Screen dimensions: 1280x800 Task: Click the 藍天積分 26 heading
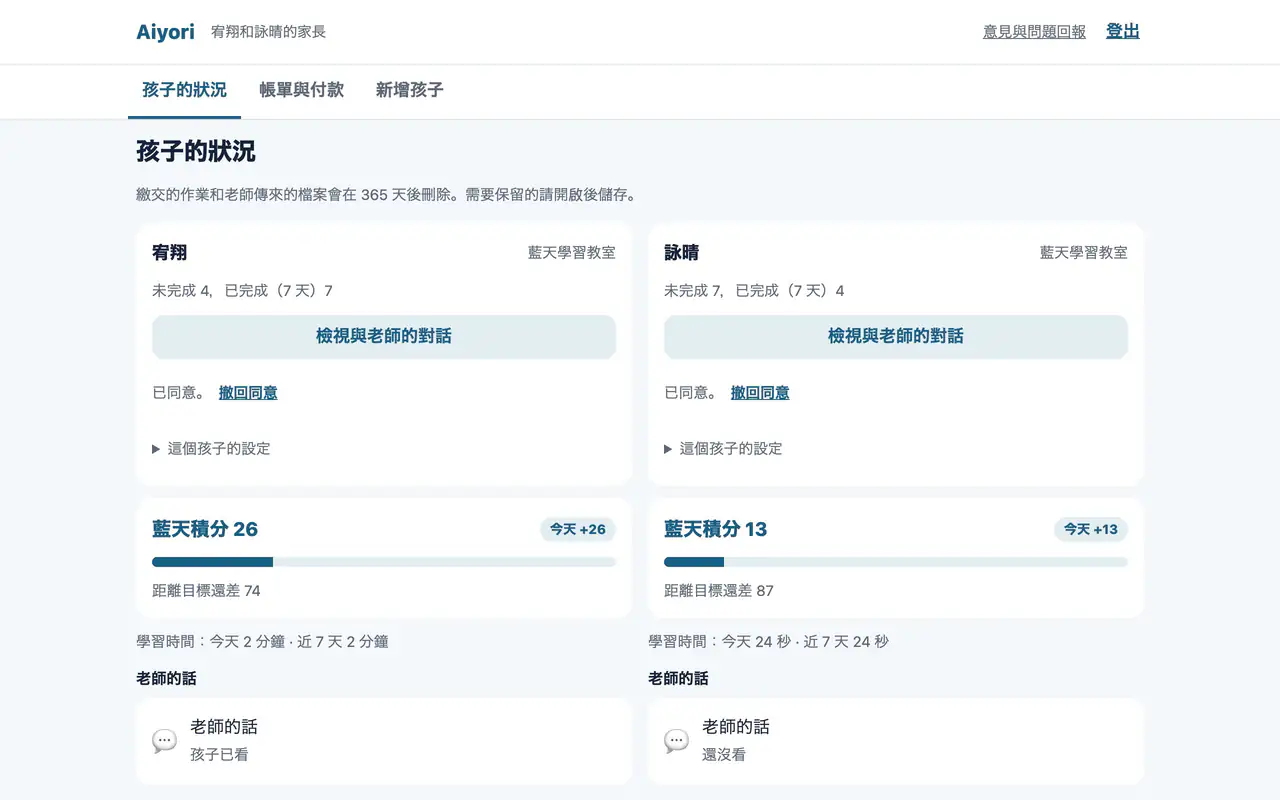click(x=205, y=529)
